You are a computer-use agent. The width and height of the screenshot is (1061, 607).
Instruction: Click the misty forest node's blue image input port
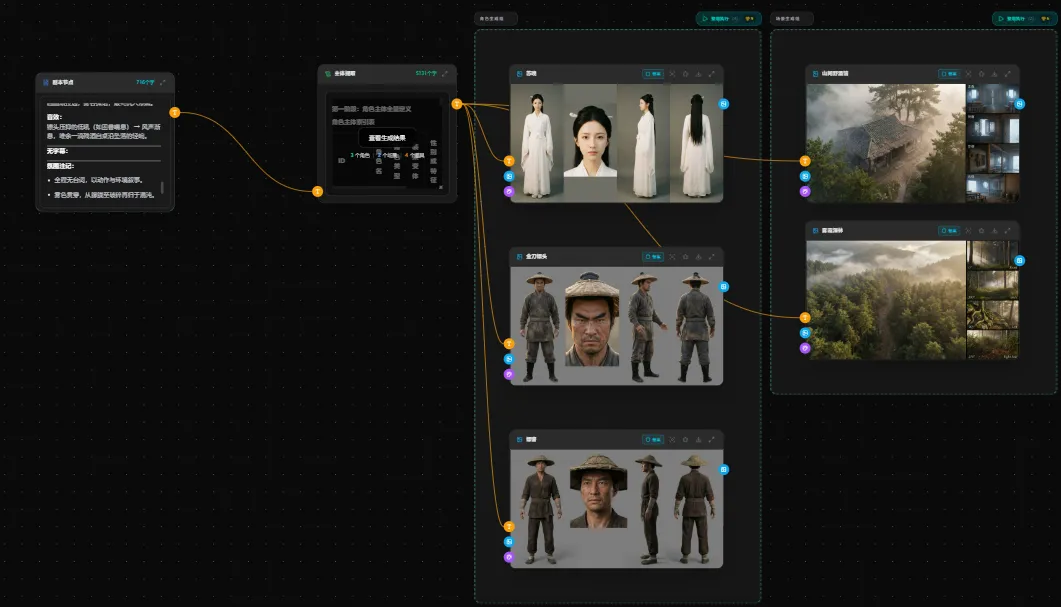[x=805, y=333]
